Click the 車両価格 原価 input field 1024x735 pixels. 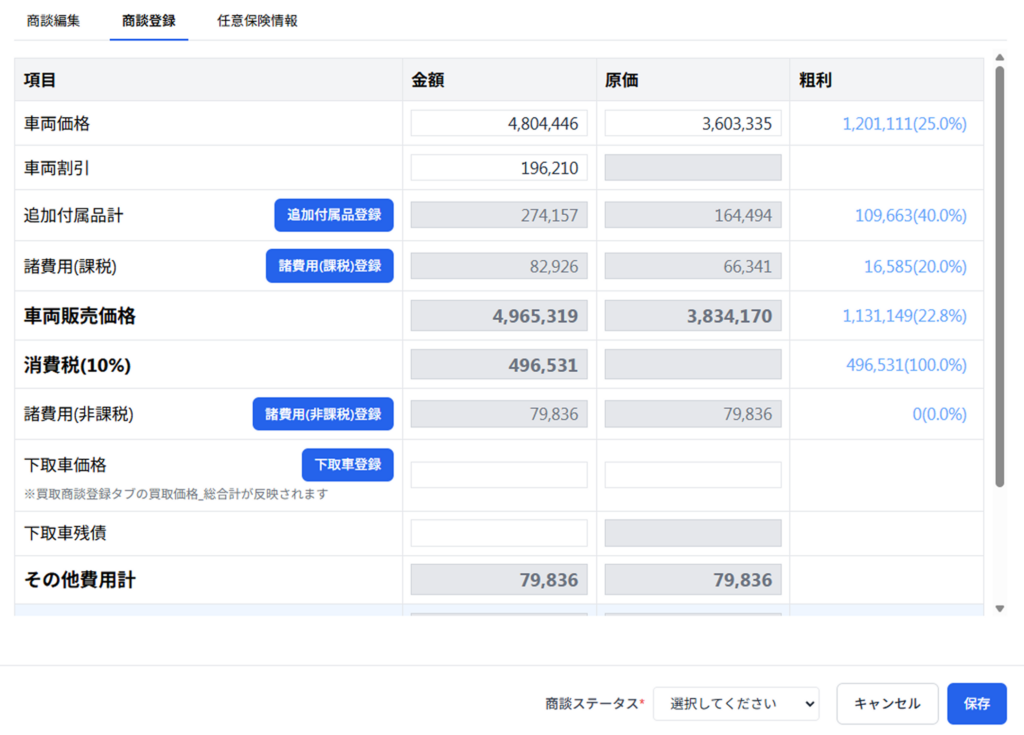693,124
